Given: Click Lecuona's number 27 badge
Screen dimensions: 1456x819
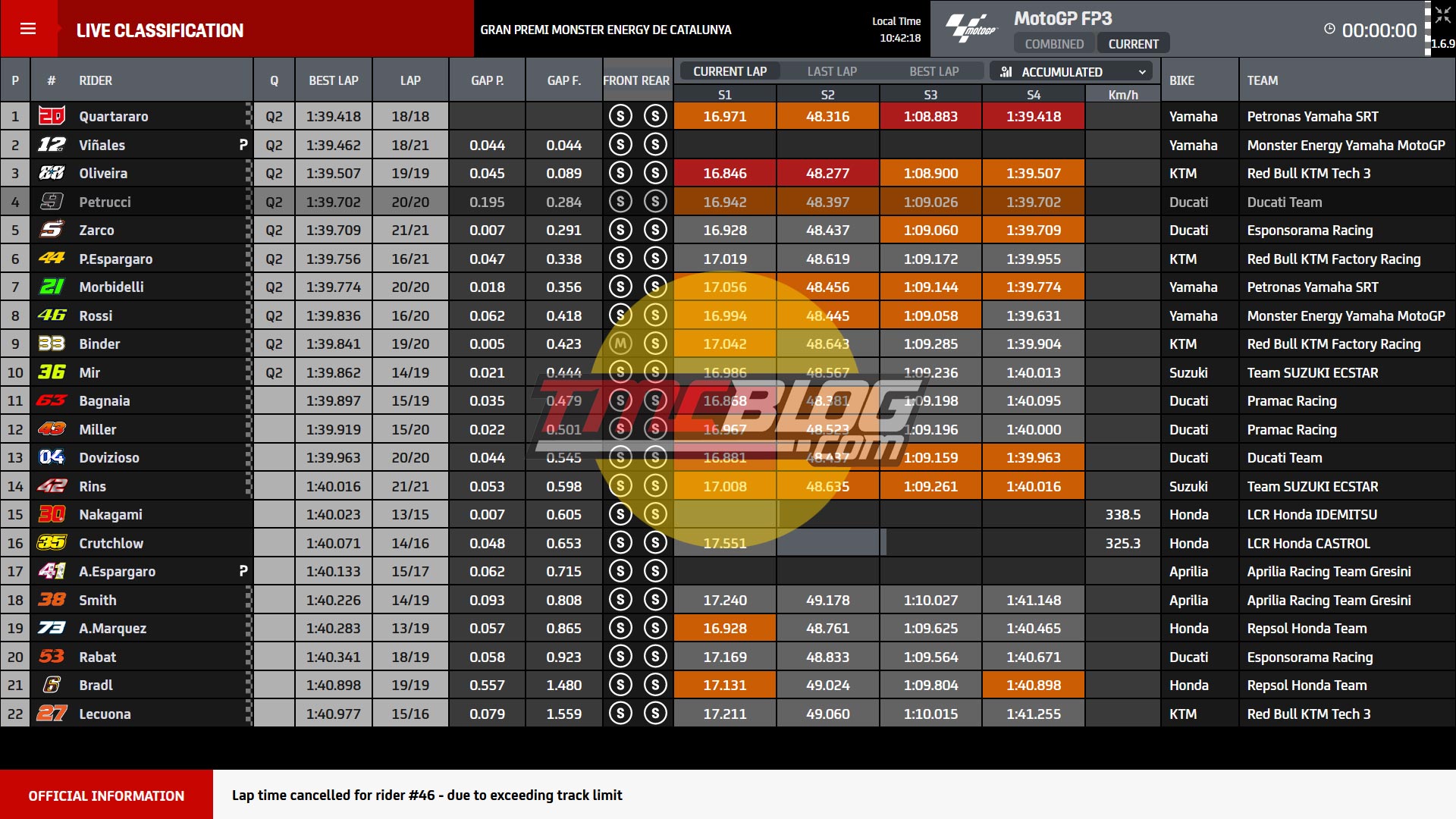Looking at the screenshot, I should point(52,714).
